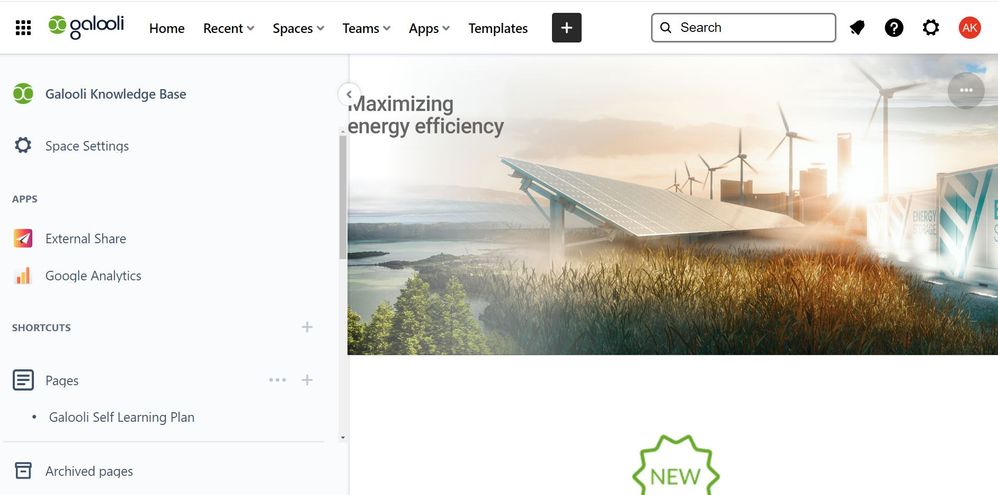Click the 'Maximizing energy efficiency' heading
The height and width of the screenshot is (495, 998).
426,115
